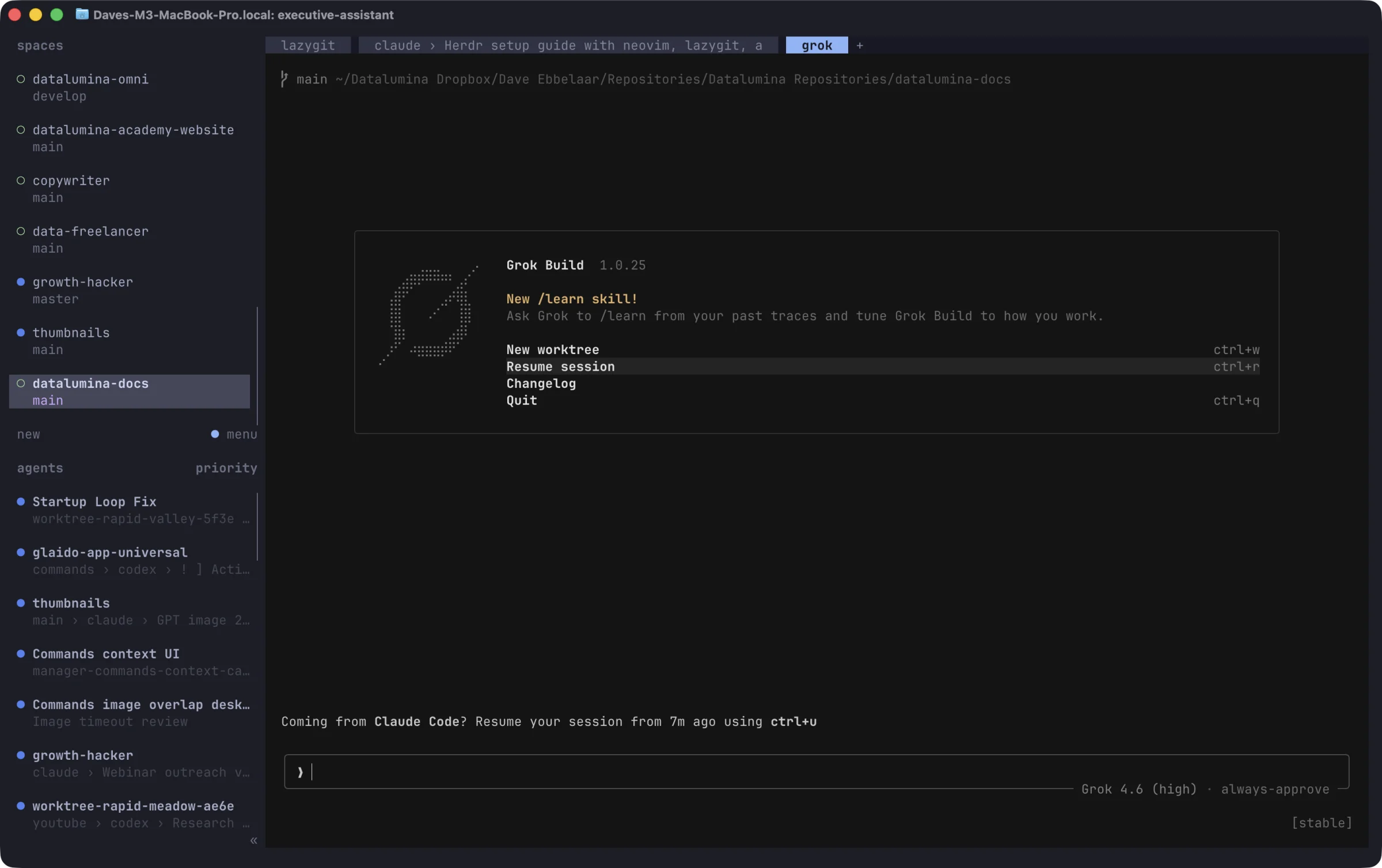Collapse the sidebar with double chevron
The width and height of the screenshot is (1382, 868).
253,840
